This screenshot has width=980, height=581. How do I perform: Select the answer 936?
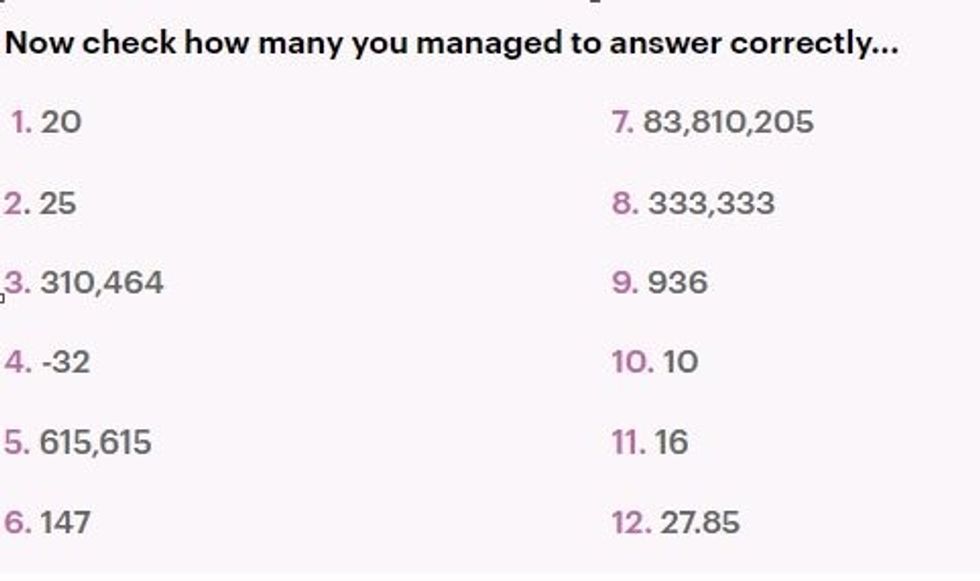pos(677,283)
